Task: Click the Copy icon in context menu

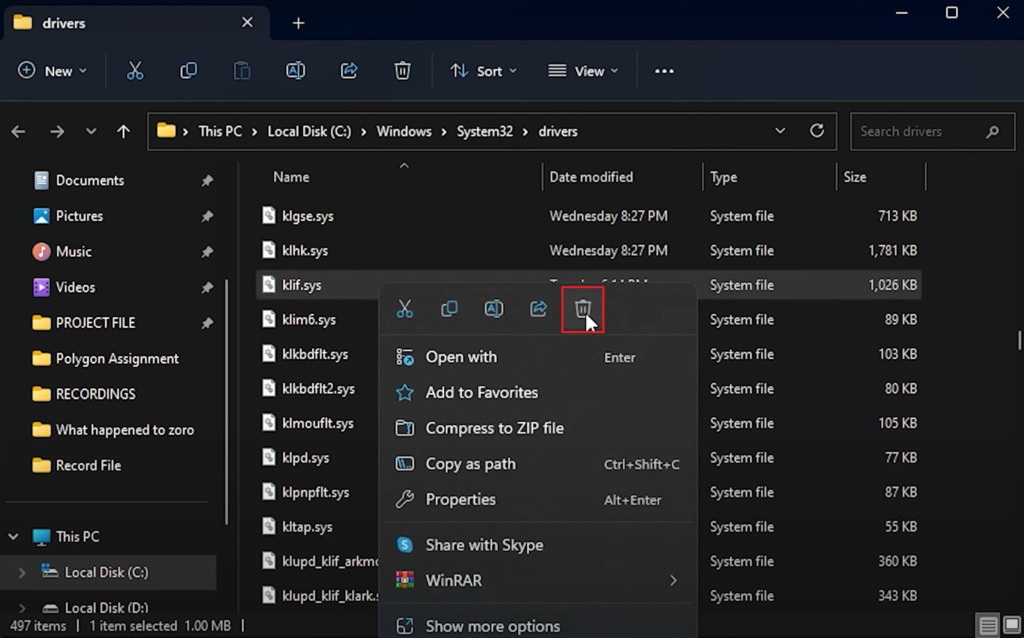Action: 449,309
